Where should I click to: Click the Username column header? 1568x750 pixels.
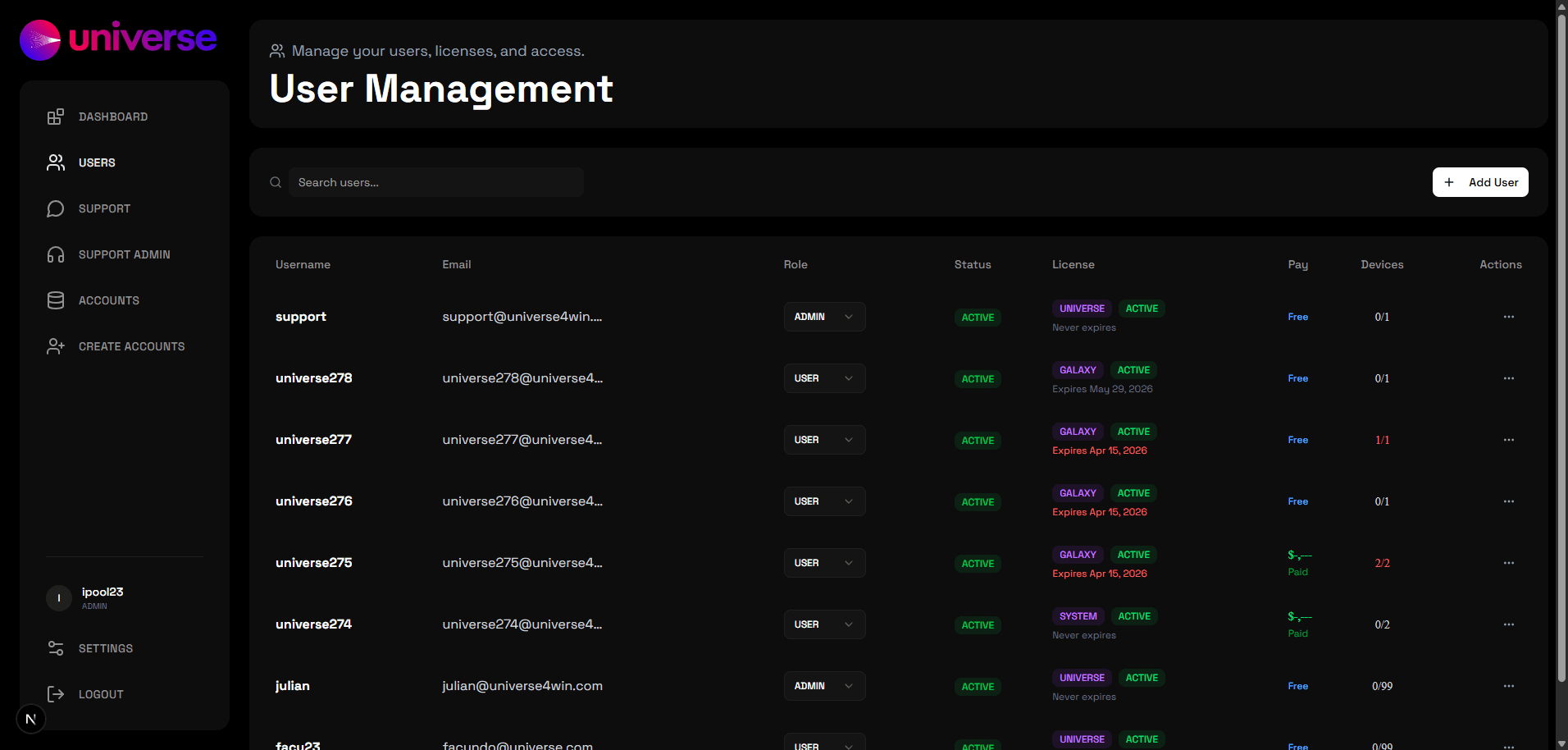303,264
